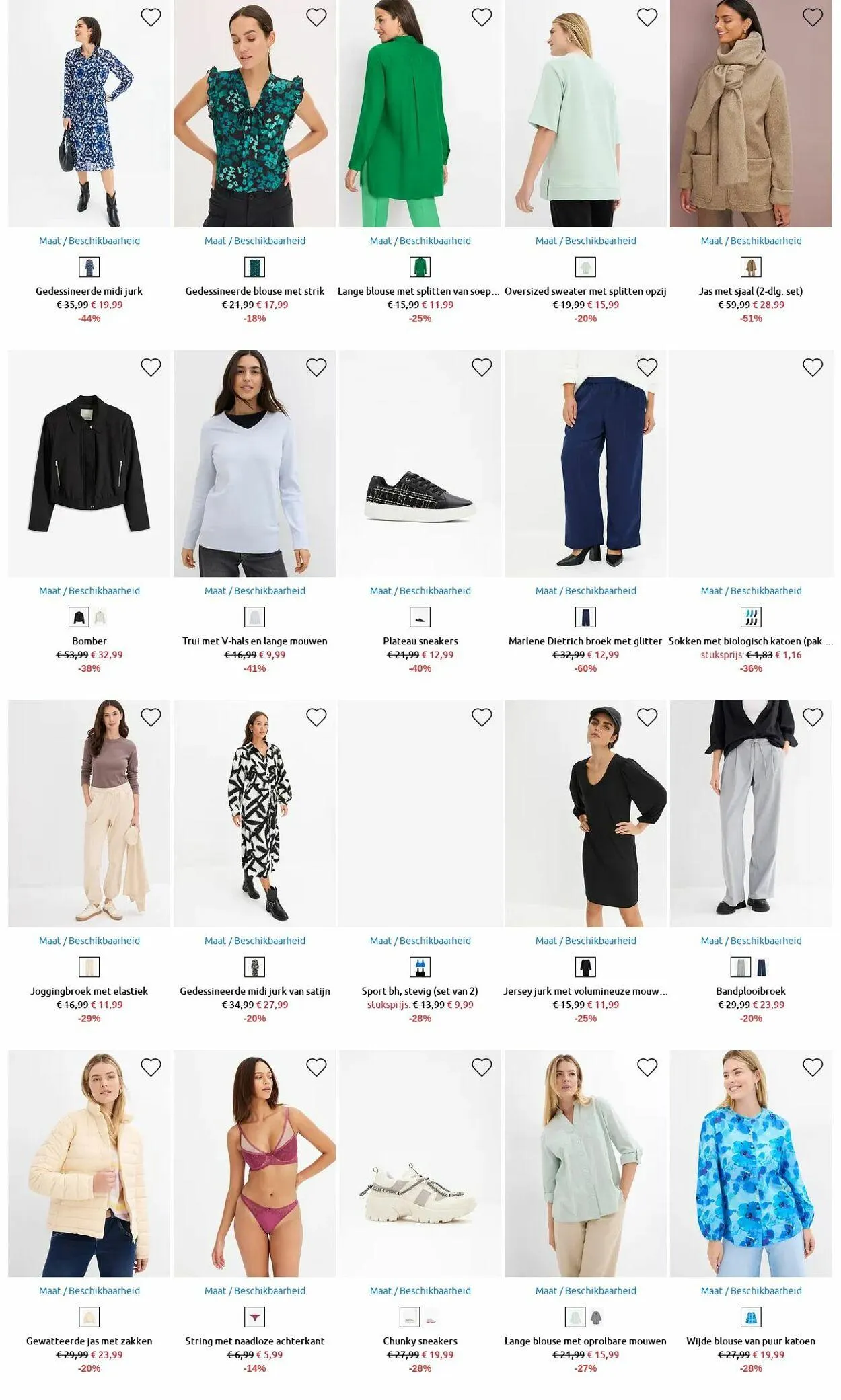Favorite the Wijde blouse van puur katoen
The image size is (841, 1400).
[x=813, y=1067]
